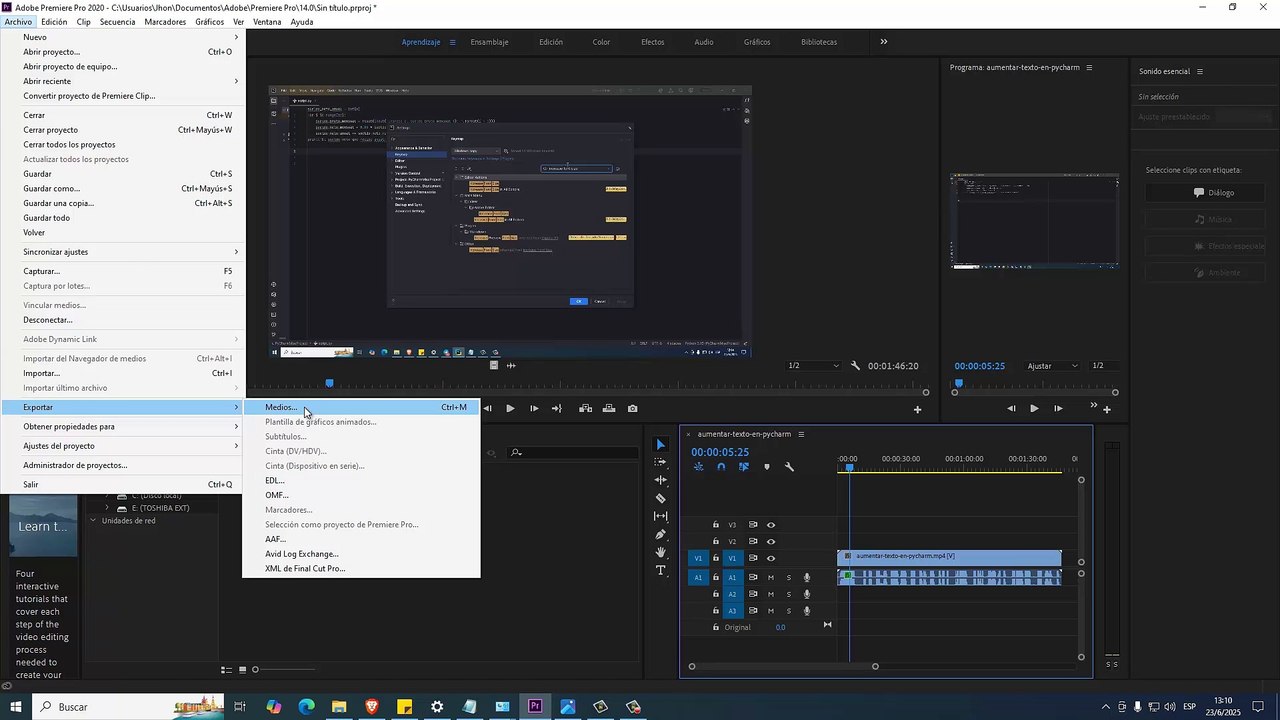Viewport: 1280px width, 720px height.
Task: Choose Medios... in Exportar submenu
Action: [361, 407]
